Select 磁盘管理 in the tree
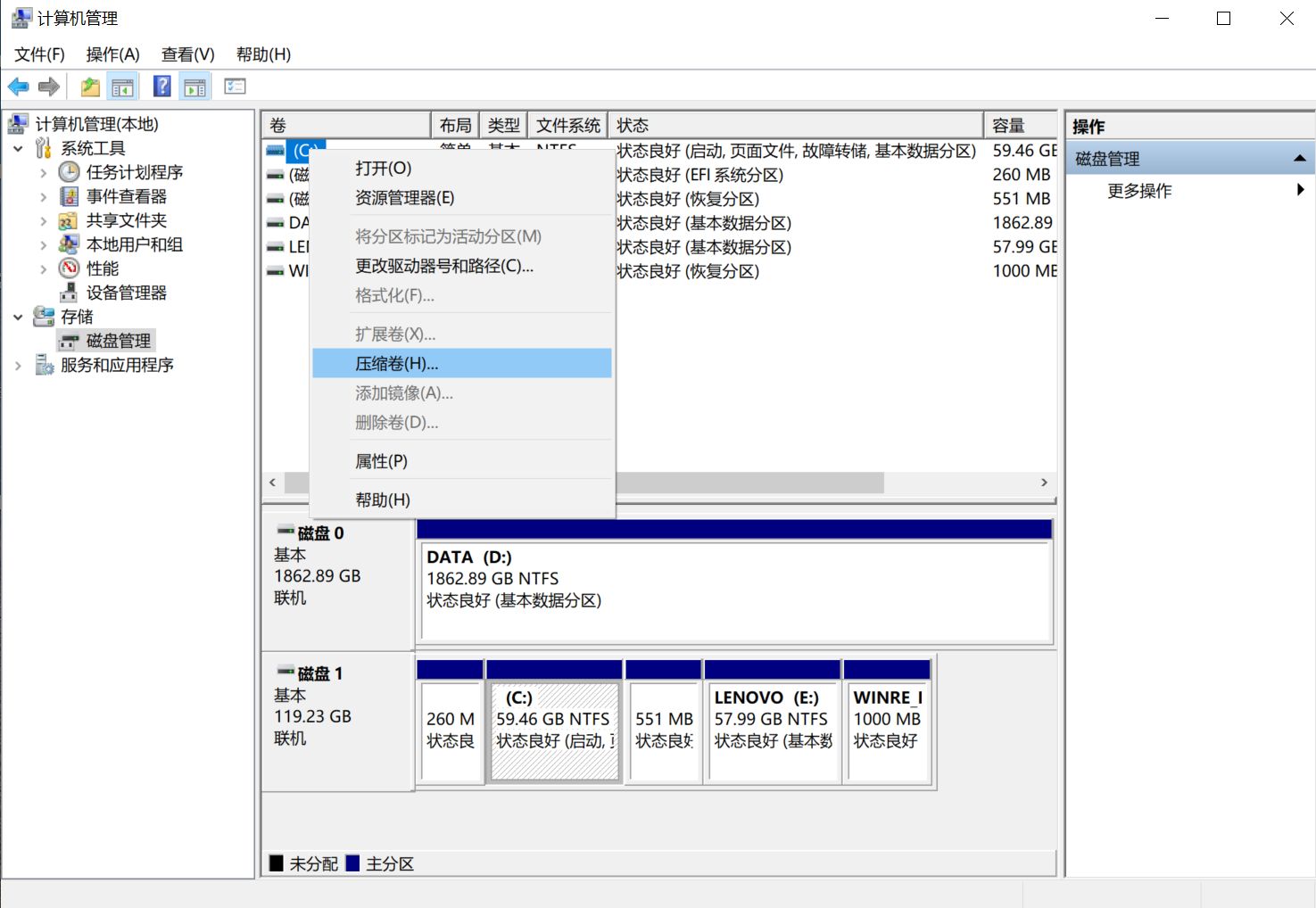The width and height of the screenshot is (1316, 908). pos(118,341)
